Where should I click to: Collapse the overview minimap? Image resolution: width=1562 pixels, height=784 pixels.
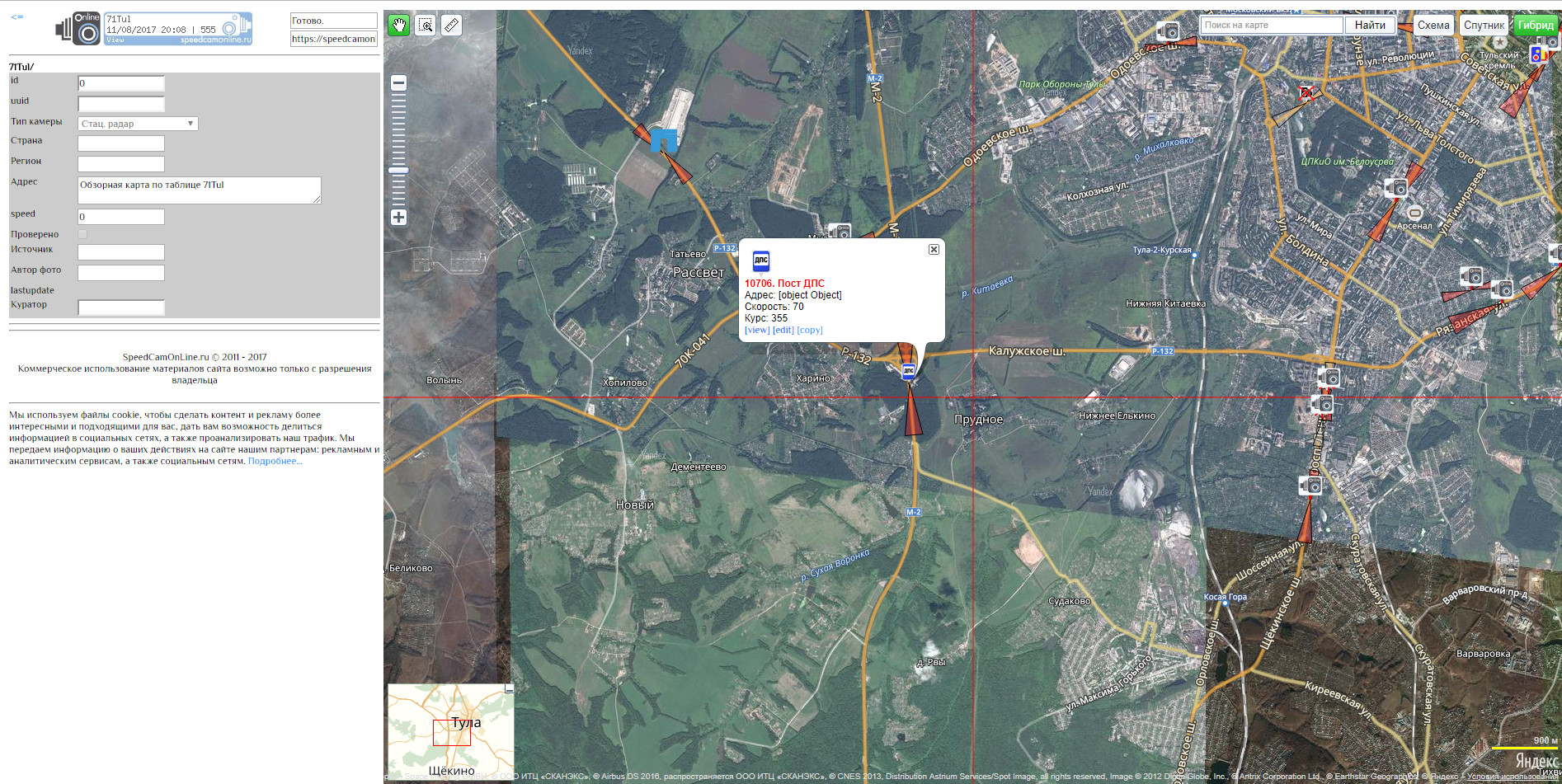click(x=509, y=688)
